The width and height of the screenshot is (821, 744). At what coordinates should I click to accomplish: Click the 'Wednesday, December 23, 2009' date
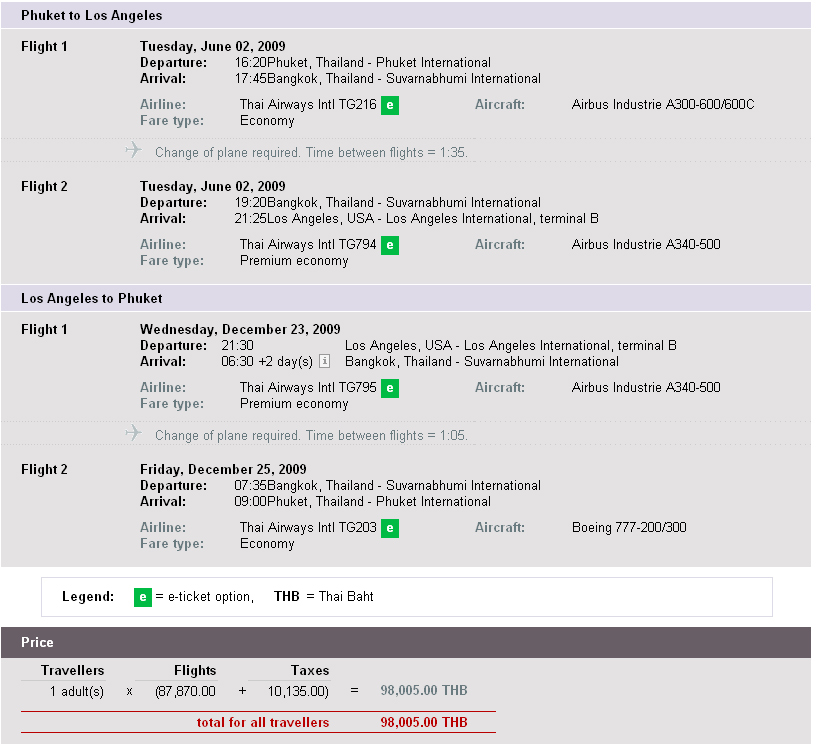(x=240, y=329)
